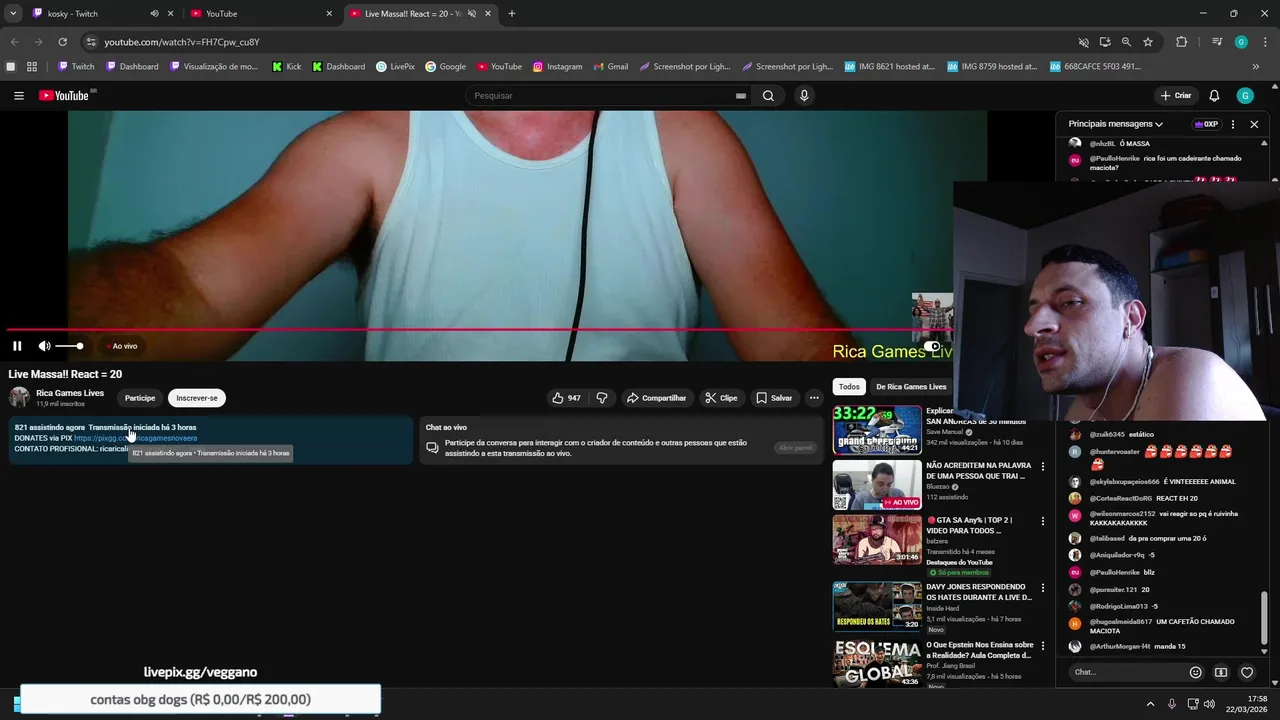
Task: Click the Participe membership button
Action: click(x=140, y=398)
